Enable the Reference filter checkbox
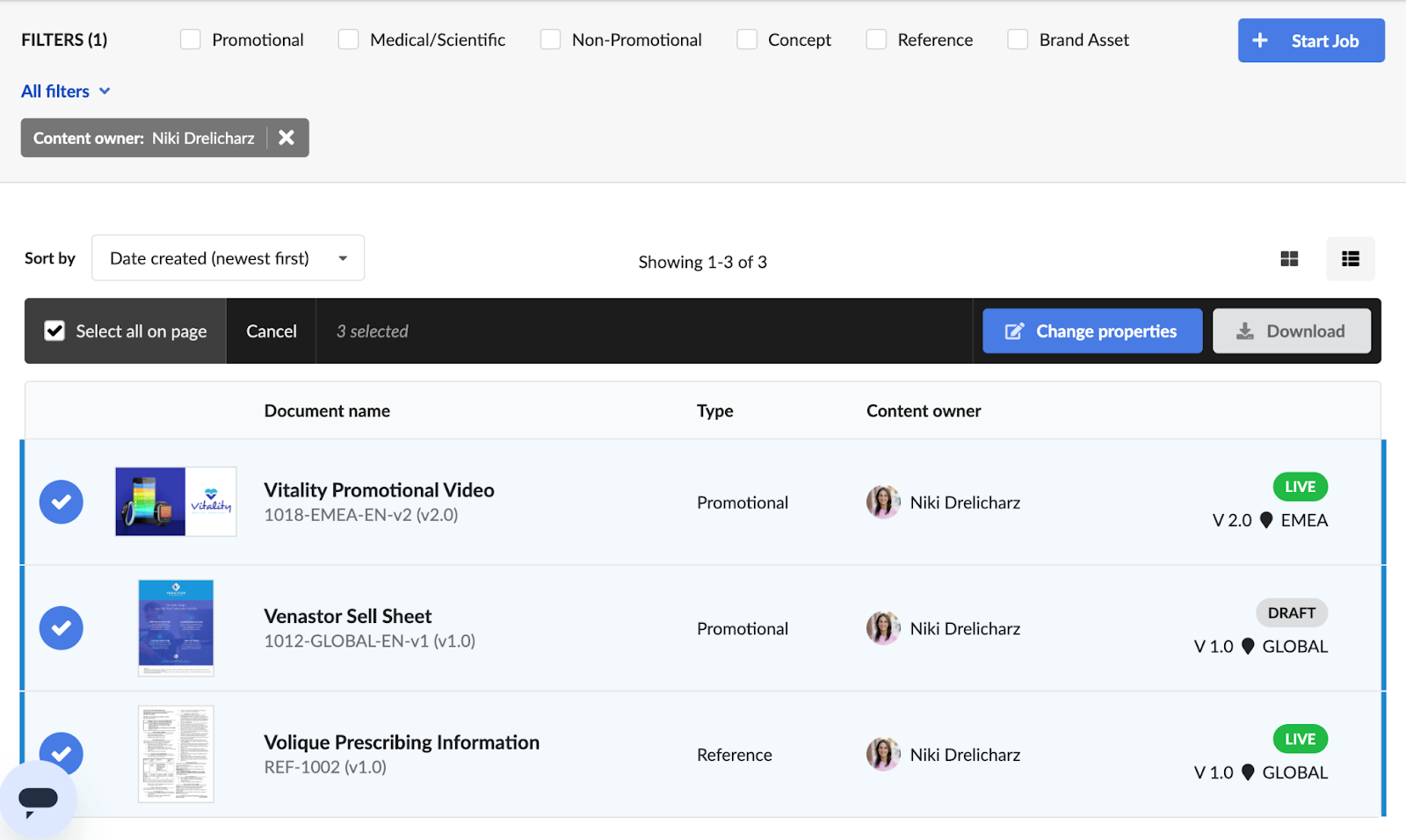Viewport: 1406px width, 840px height. 876,40
